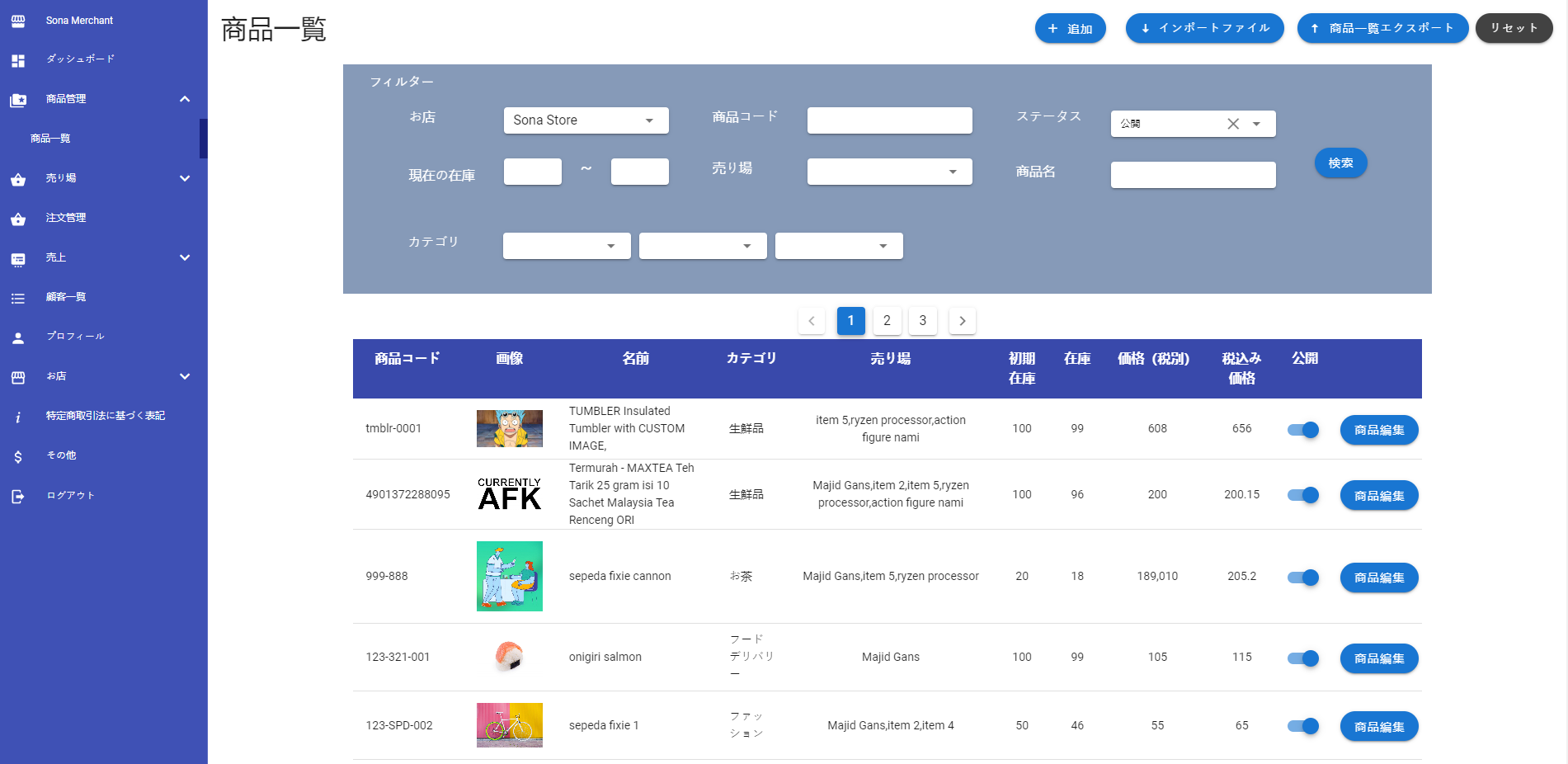
Task: Toggle publish switch for tmblr-0001 product
Action: [1303, 430]
